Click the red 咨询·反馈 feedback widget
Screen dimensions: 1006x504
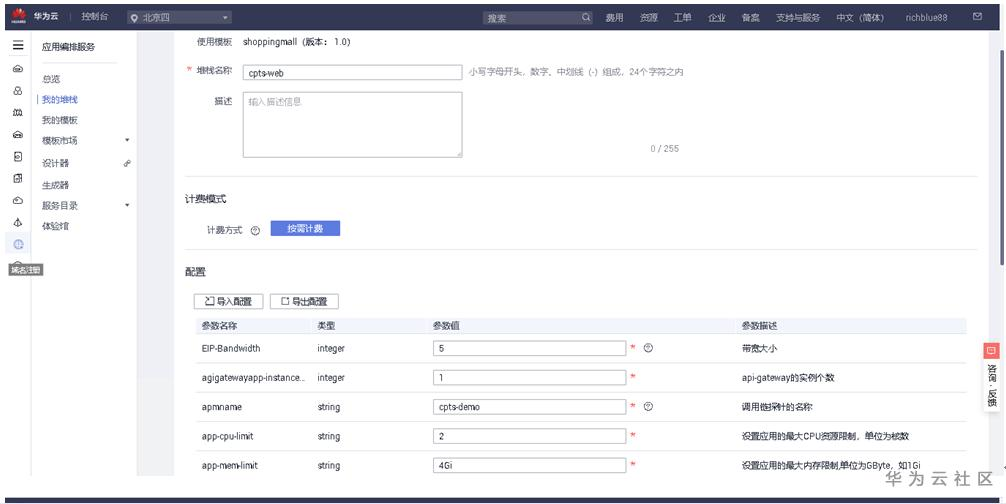pyautogui.click(x=991, y=376)
